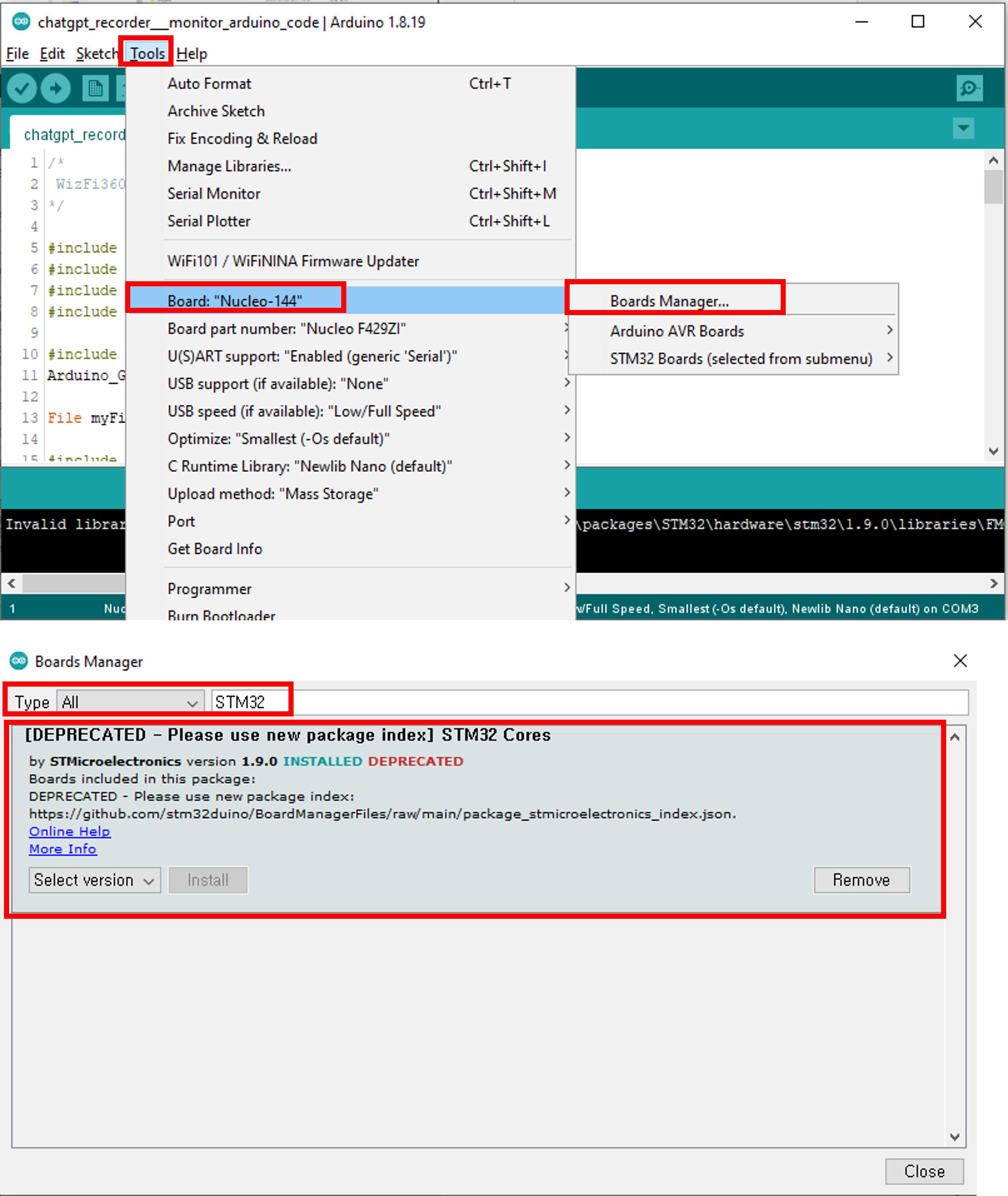Viewport: 1008px width, 1196px height.
Task: Click the editor scrollbar thumb
Action: (x=993, y=187)
